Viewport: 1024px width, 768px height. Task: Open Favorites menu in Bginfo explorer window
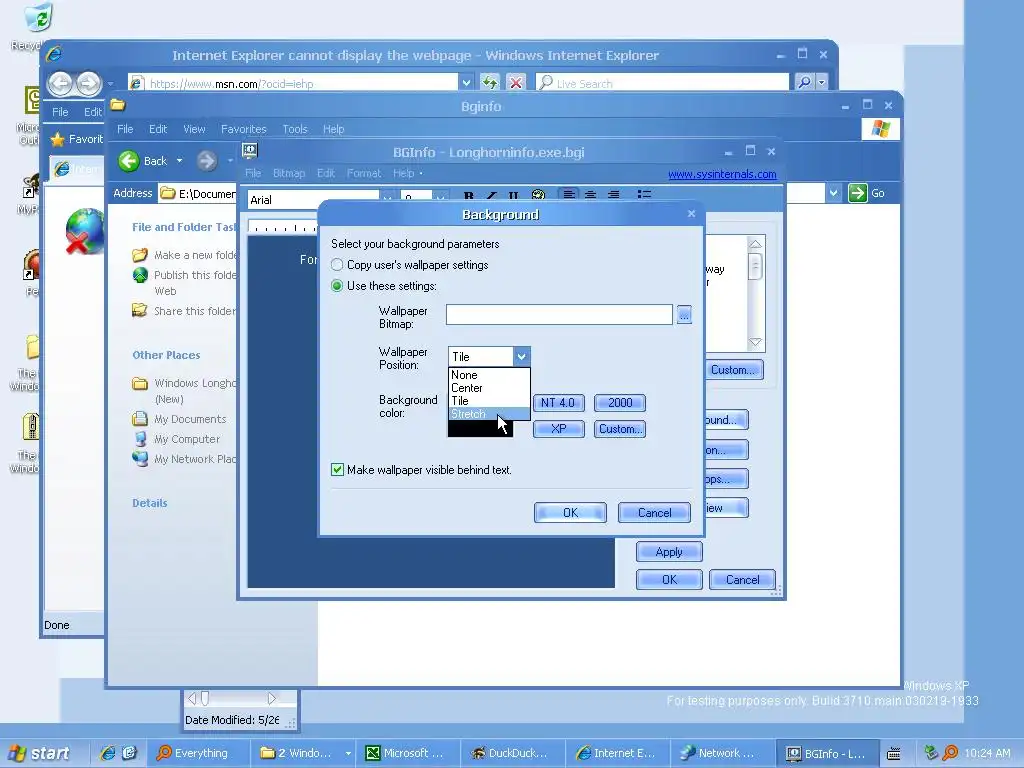click(x=244, y=129)
